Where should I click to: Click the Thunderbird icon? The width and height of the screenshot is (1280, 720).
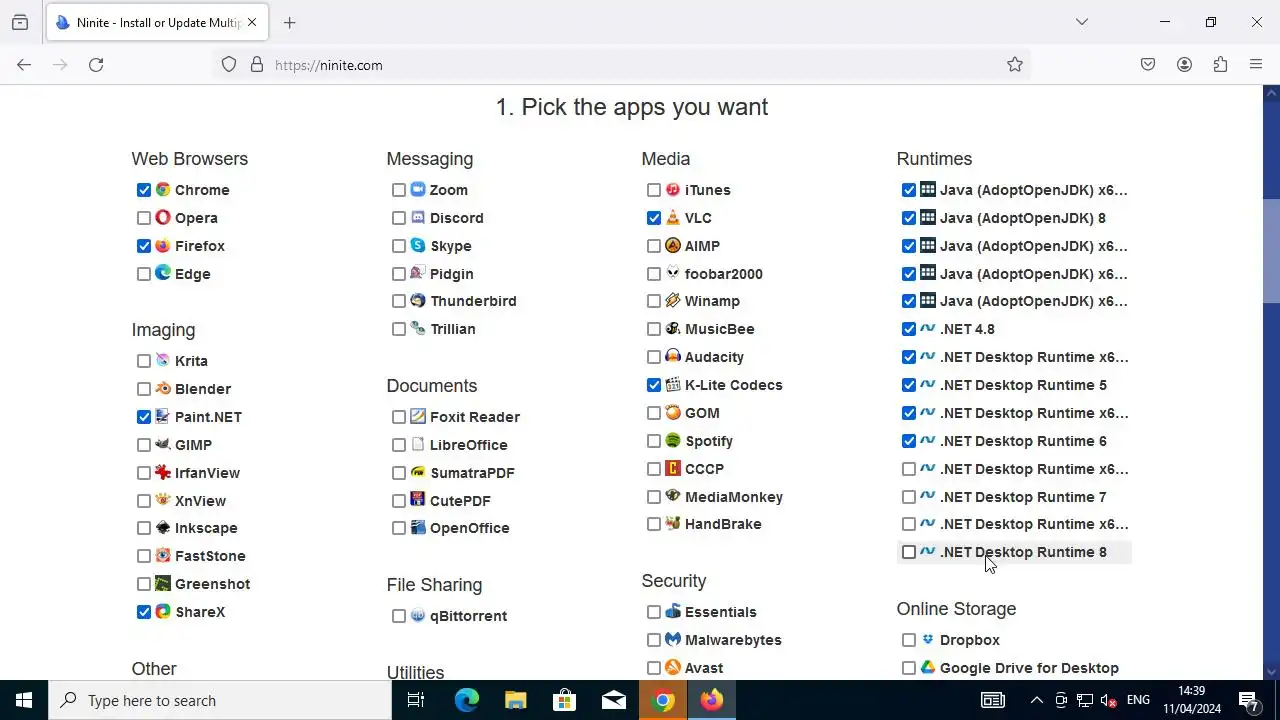418,300
